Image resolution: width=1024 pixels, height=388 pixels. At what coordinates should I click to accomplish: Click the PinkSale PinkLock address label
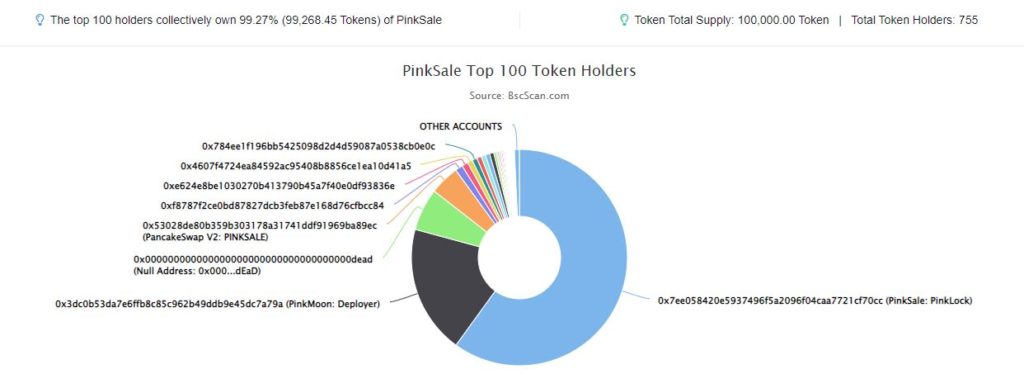pos(815,300)
